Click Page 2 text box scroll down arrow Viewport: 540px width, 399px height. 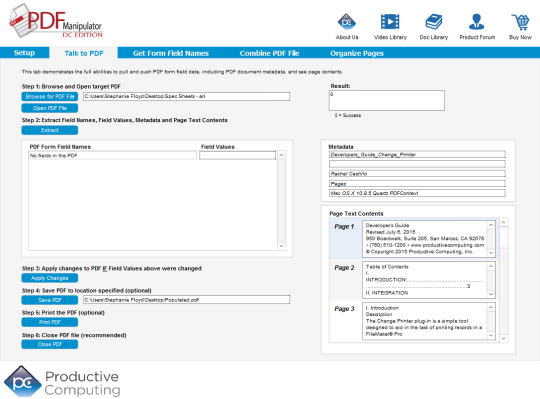(491, 294)
